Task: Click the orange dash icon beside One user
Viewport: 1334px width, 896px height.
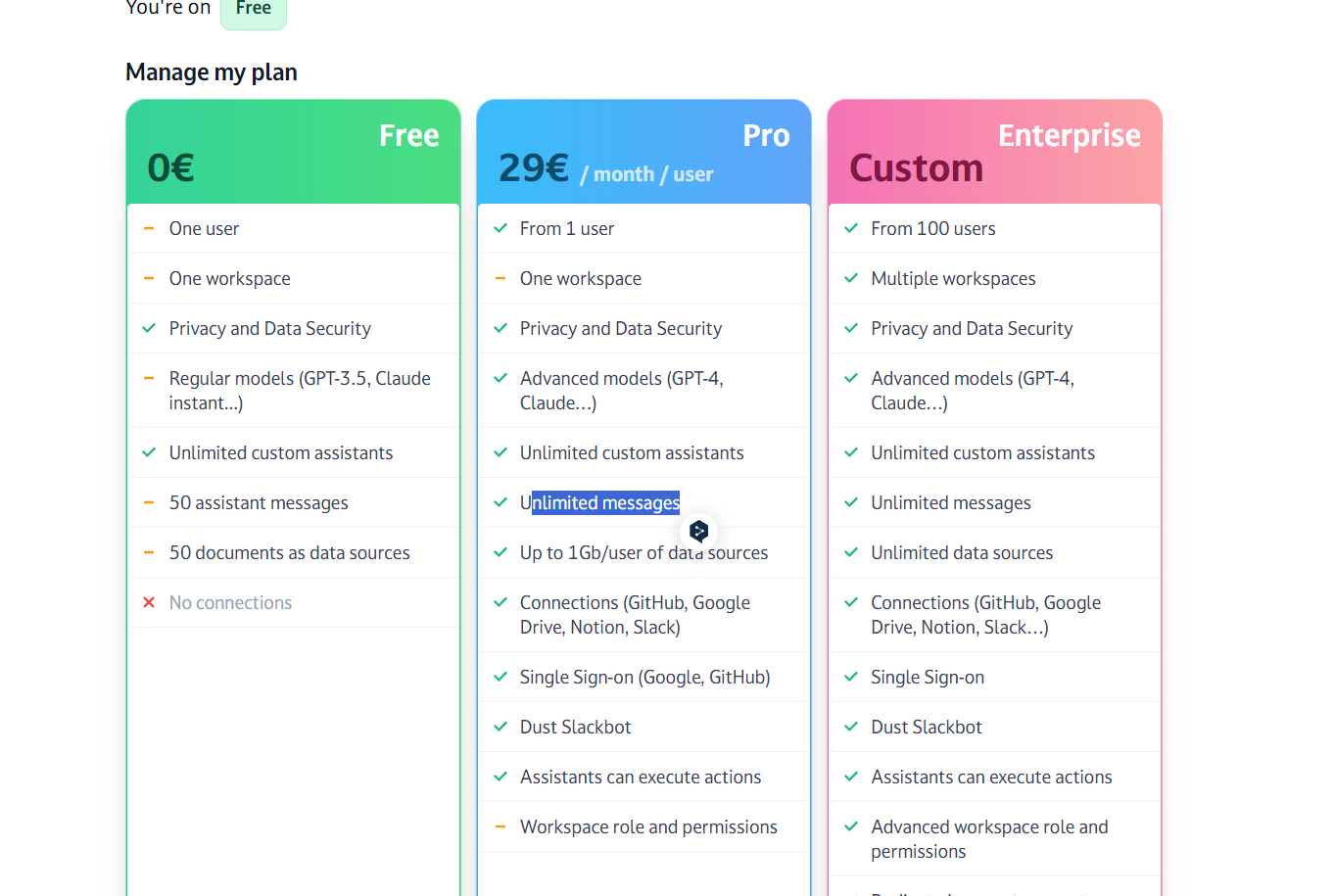Action: (149, 228)
